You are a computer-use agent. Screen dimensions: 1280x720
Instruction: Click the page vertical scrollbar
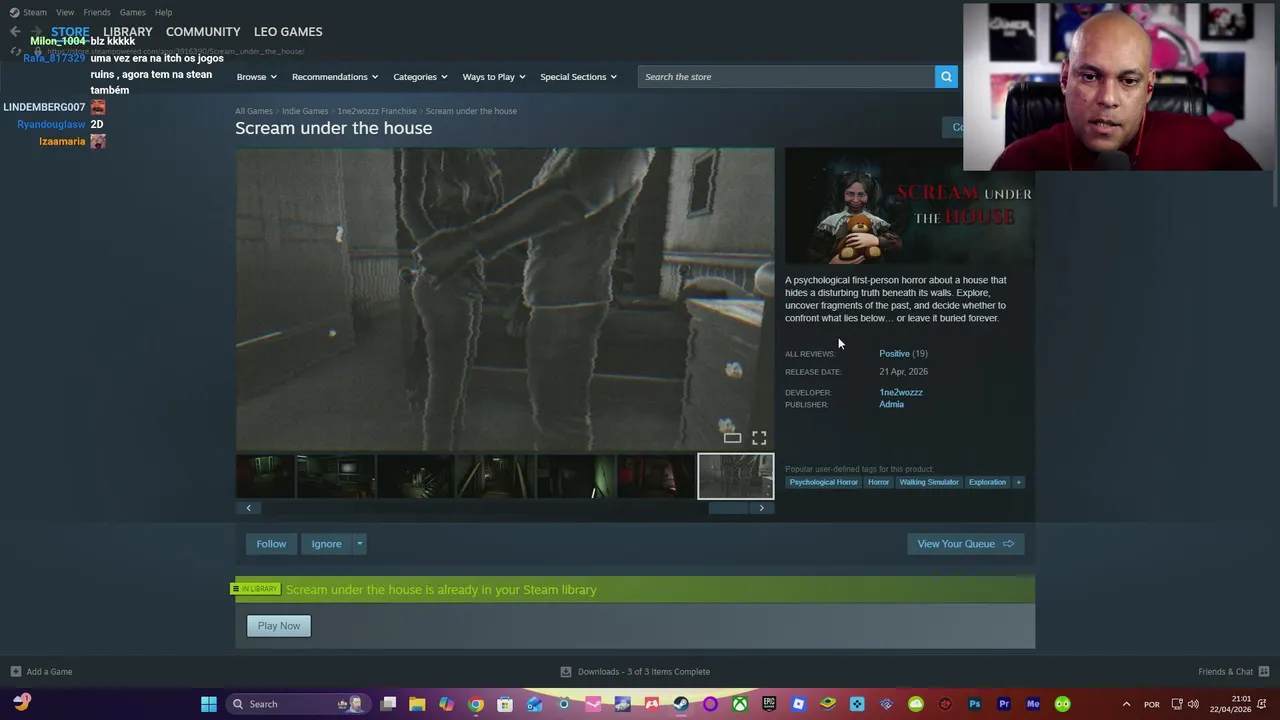tap(1275, 190)
